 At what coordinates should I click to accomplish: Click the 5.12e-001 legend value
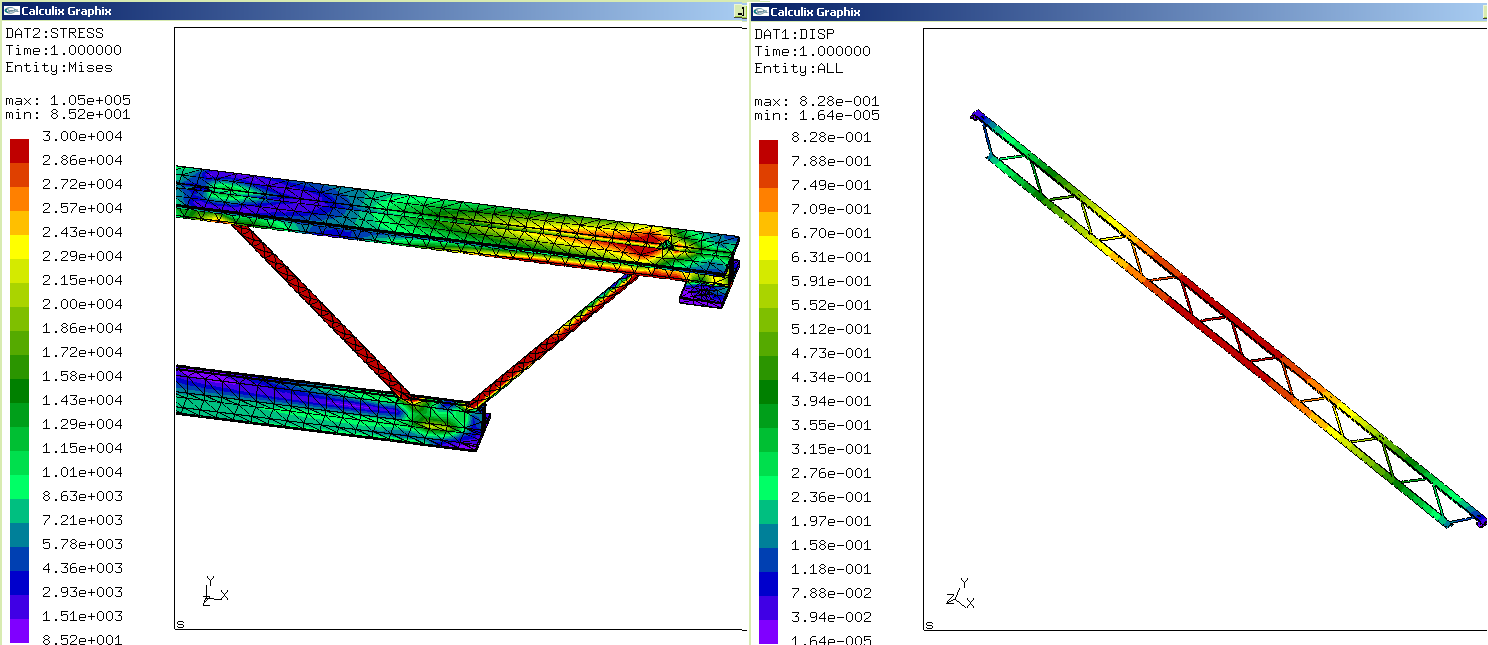pos(829,329)
